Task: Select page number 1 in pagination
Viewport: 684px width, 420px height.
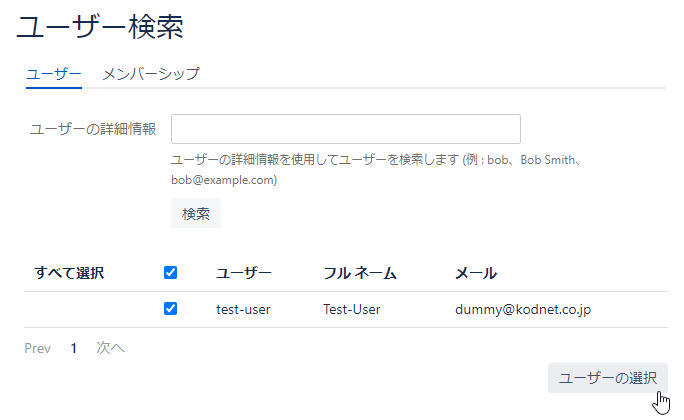Action: click(x=74, y=349)
